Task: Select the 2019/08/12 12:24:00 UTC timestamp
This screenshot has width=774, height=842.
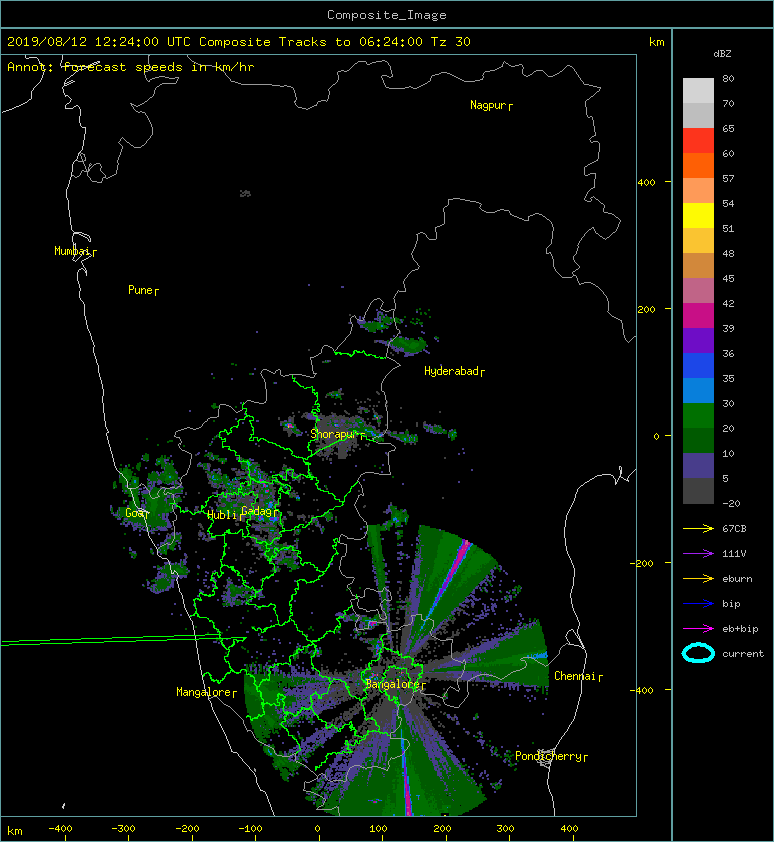Action: coord(99,42)
